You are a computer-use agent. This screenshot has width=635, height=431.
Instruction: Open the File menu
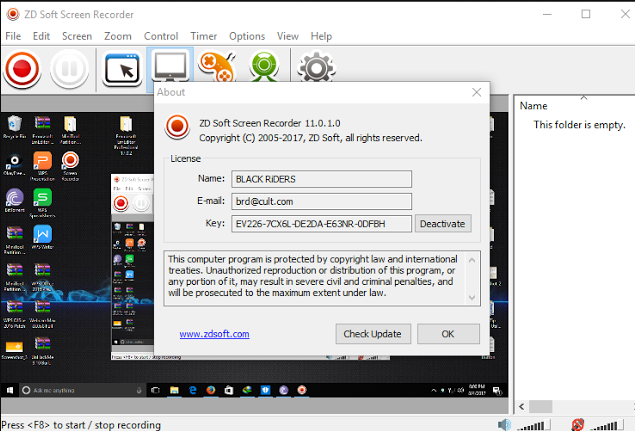(13, 36)
